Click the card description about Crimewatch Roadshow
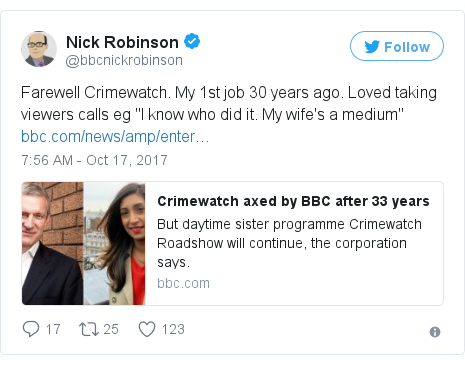 pyautogui.click(x=289, y=243)
